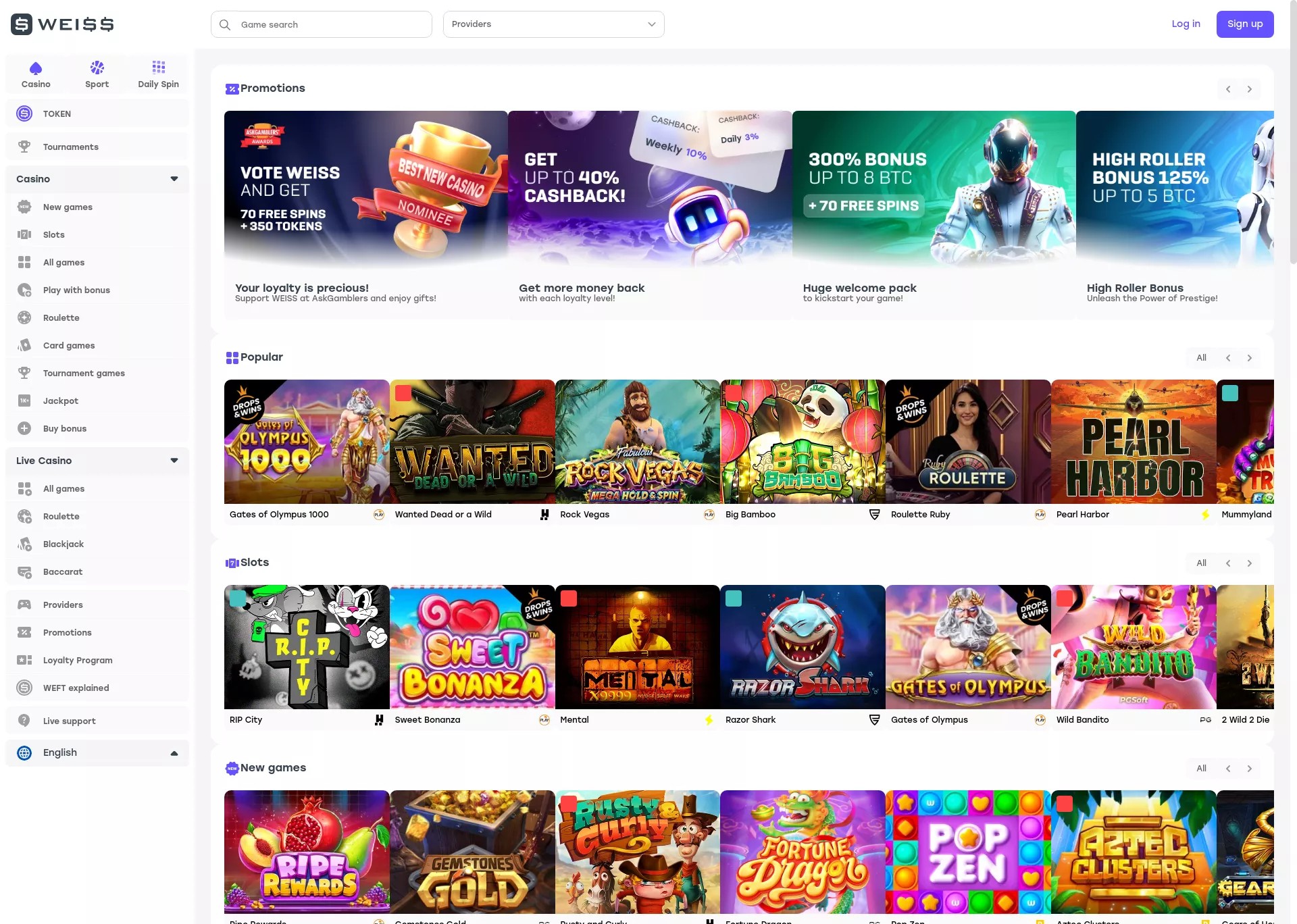Click the Card games icon

24,345
